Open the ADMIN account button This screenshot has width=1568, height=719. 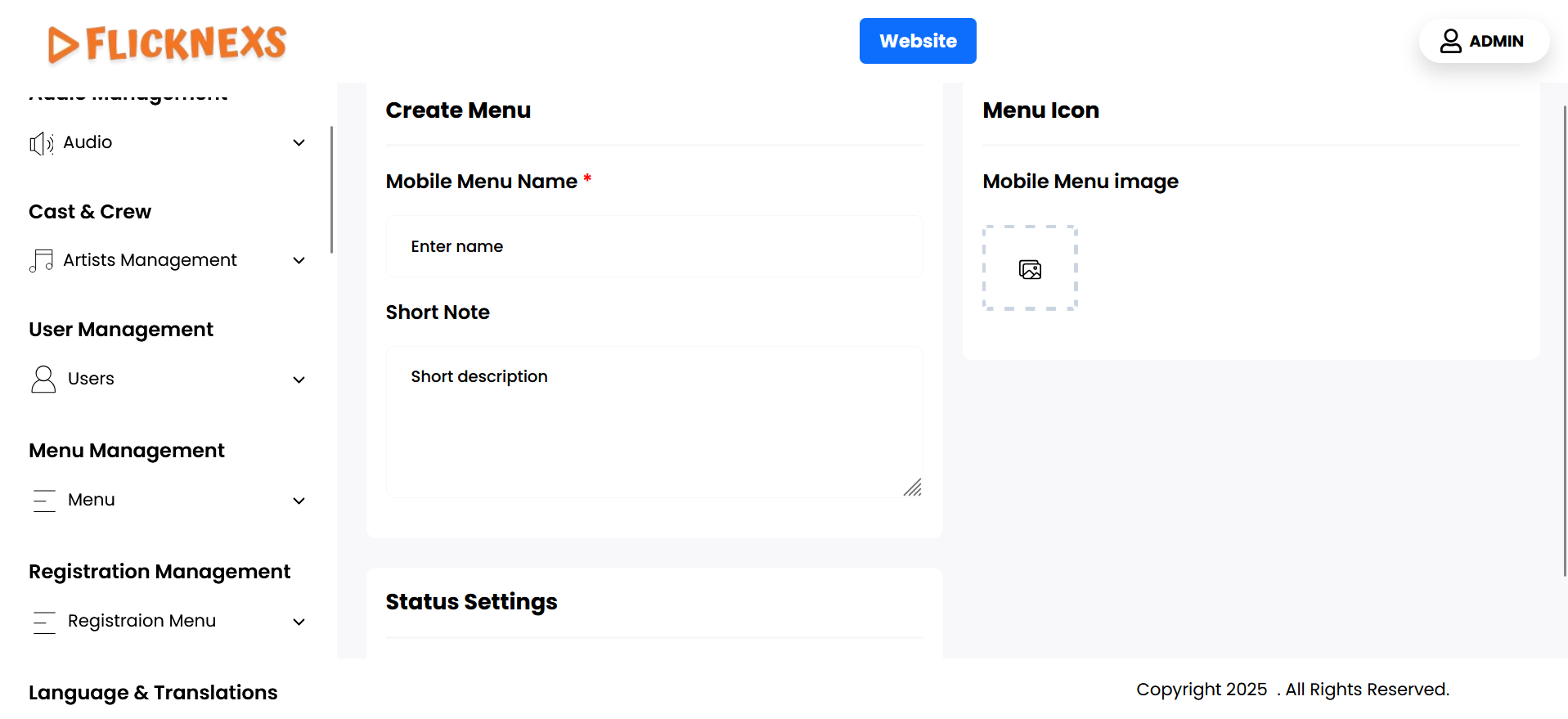coord(1483,41)
